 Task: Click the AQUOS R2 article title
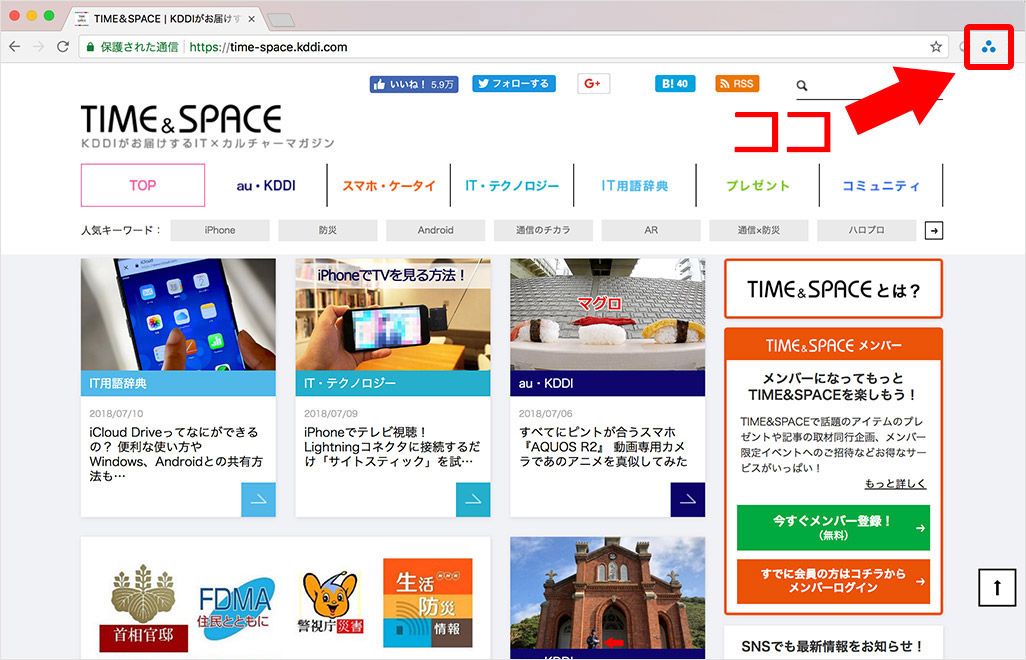coord(603,447)
